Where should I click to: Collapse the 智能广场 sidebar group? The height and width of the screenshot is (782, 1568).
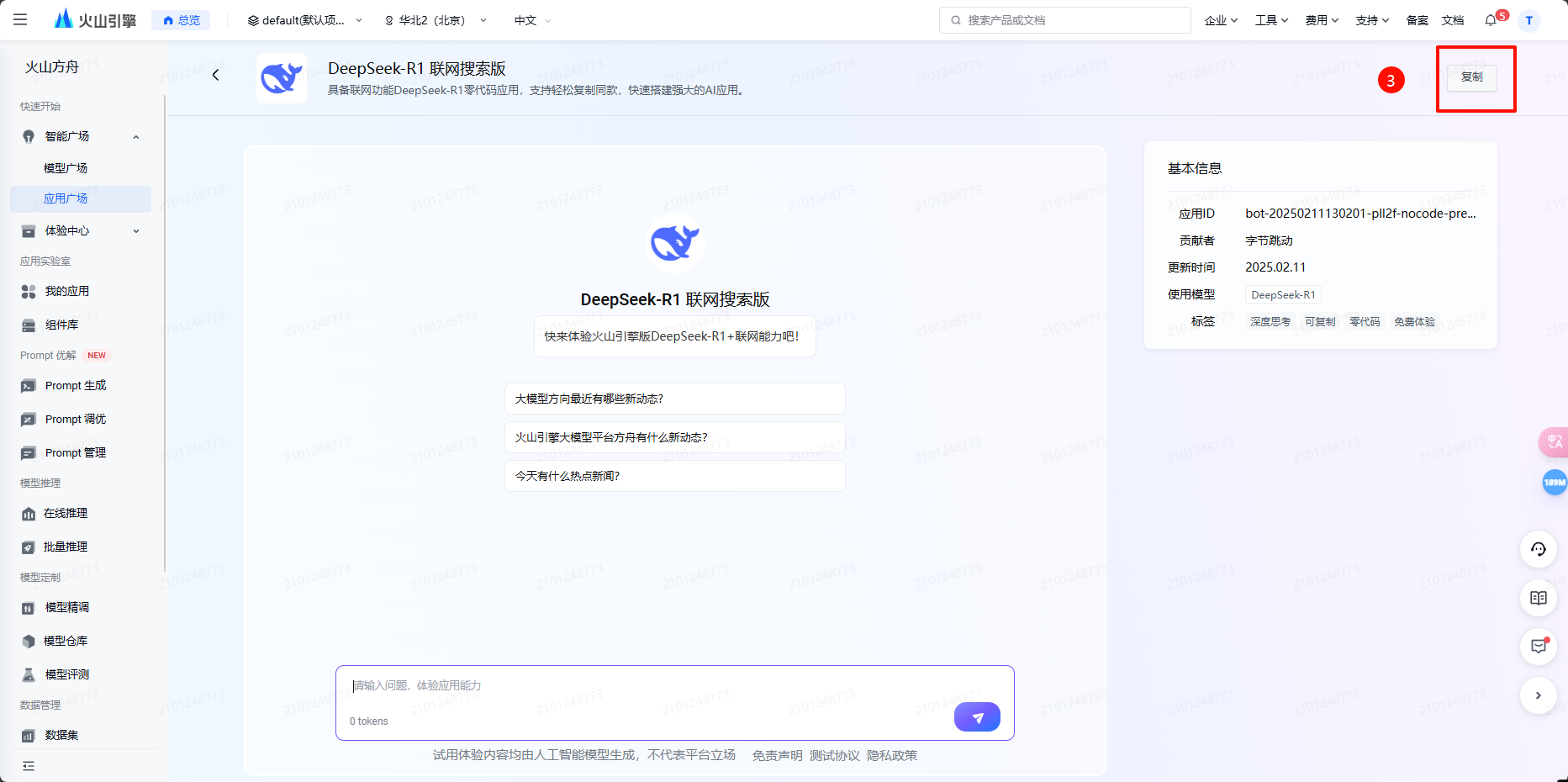136,137
